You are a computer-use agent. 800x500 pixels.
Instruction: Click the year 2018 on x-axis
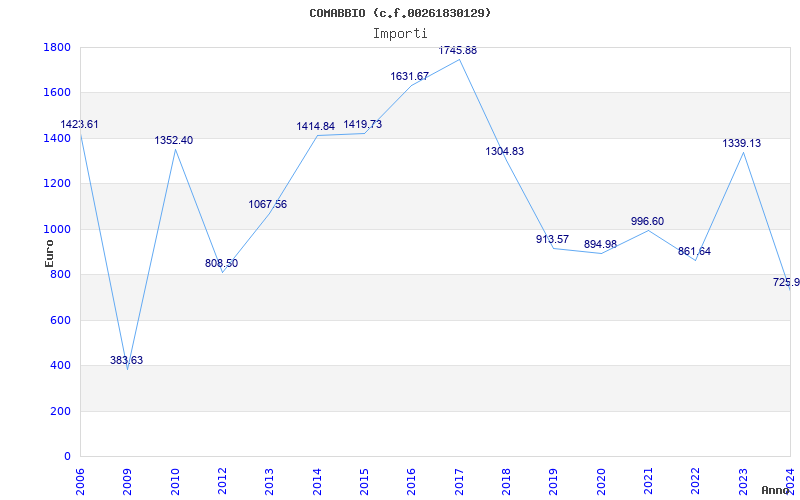tap(506, 482)
